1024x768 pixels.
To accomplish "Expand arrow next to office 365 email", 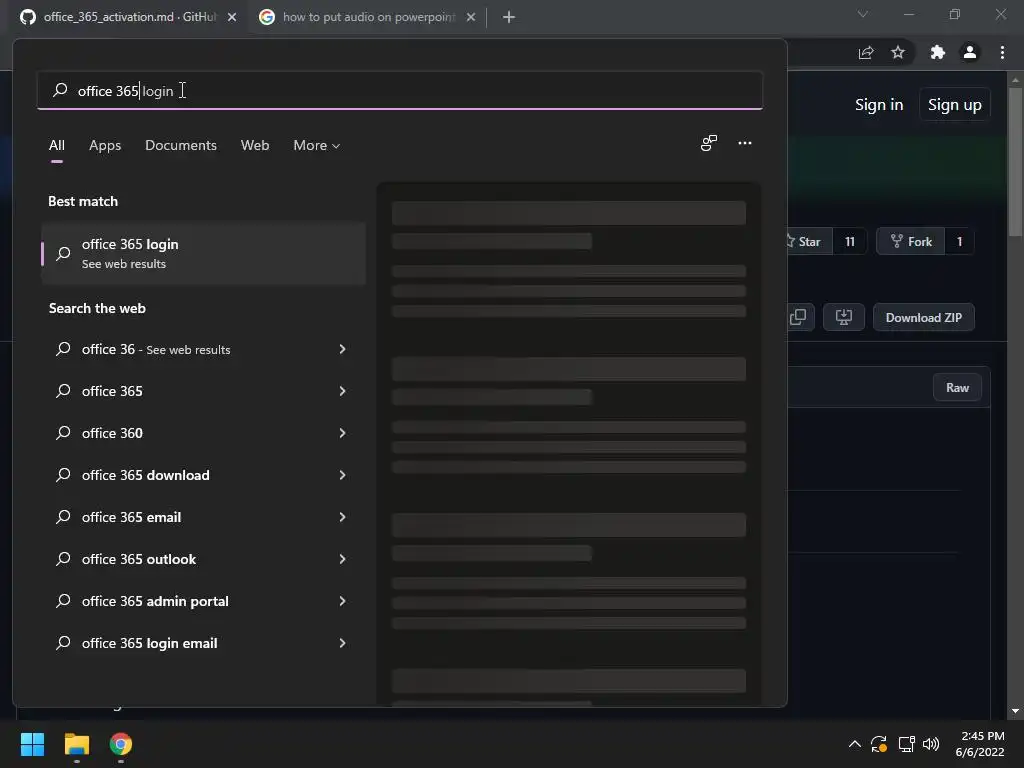I will 342,517.
